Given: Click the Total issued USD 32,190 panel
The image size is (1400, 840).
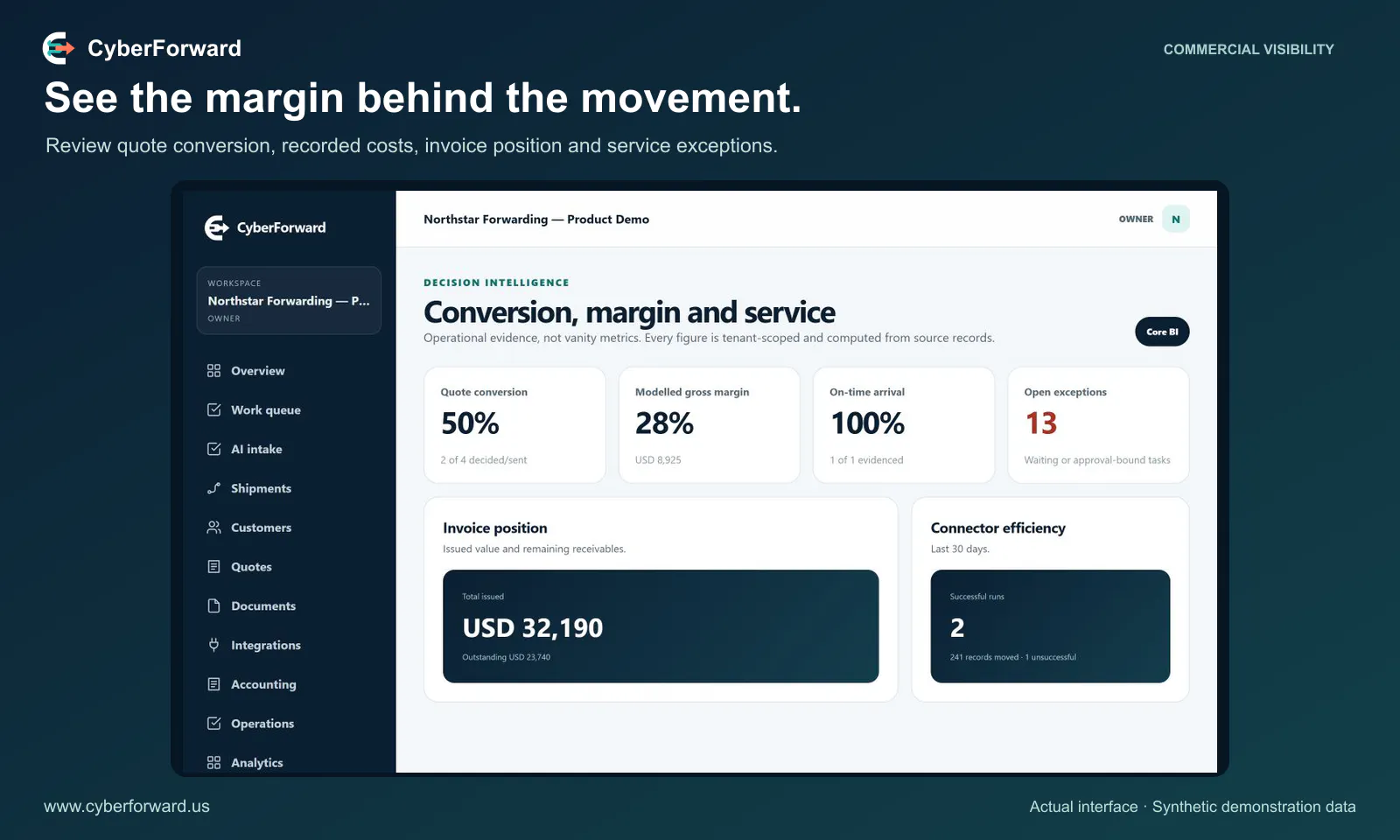Looking at the screenshot, I should pyautogui.click(x=661, y=626).
